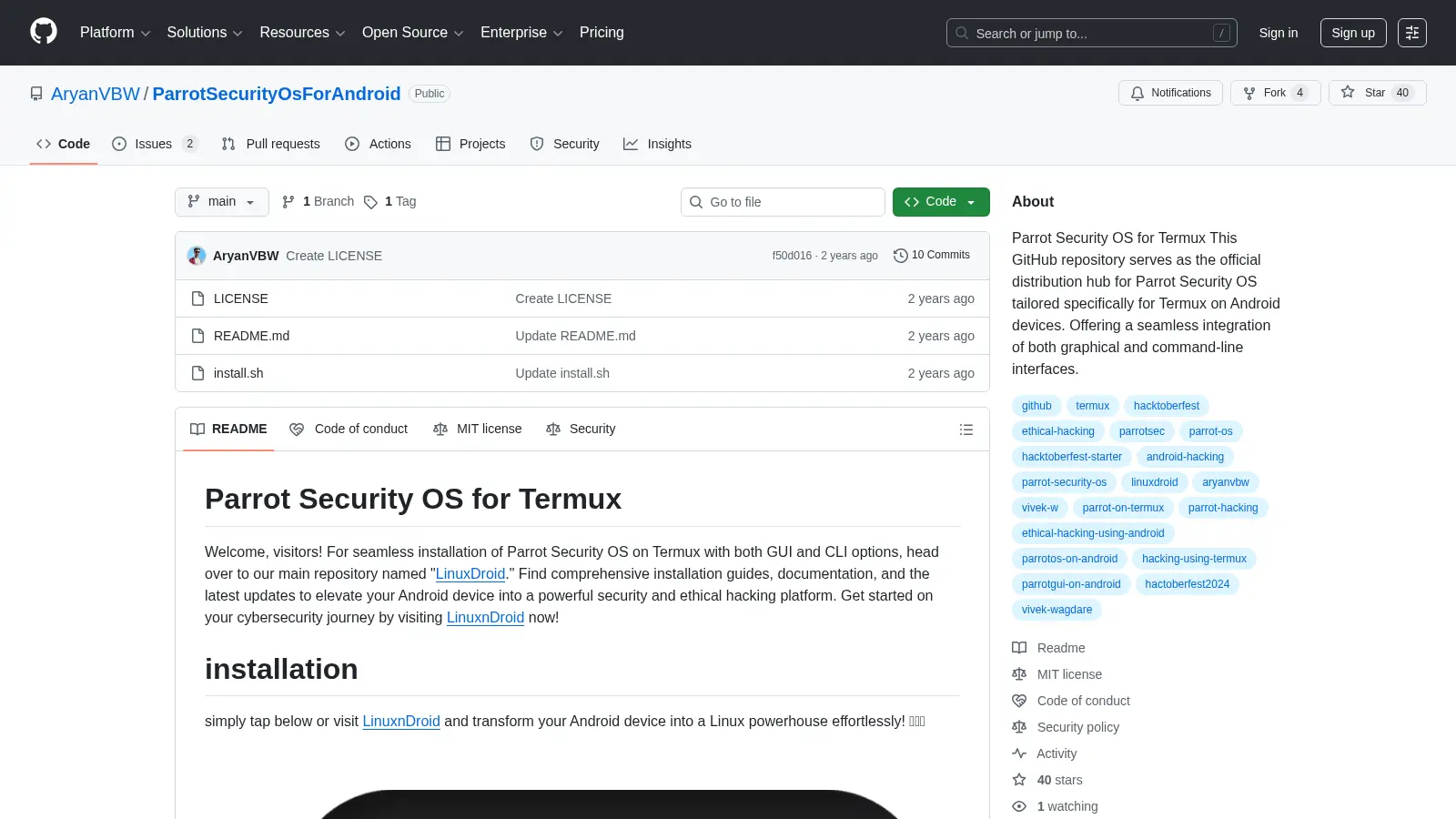The image size is (1456, 819).
Task: Expand the Open Source menu
Action: (413, 33)
